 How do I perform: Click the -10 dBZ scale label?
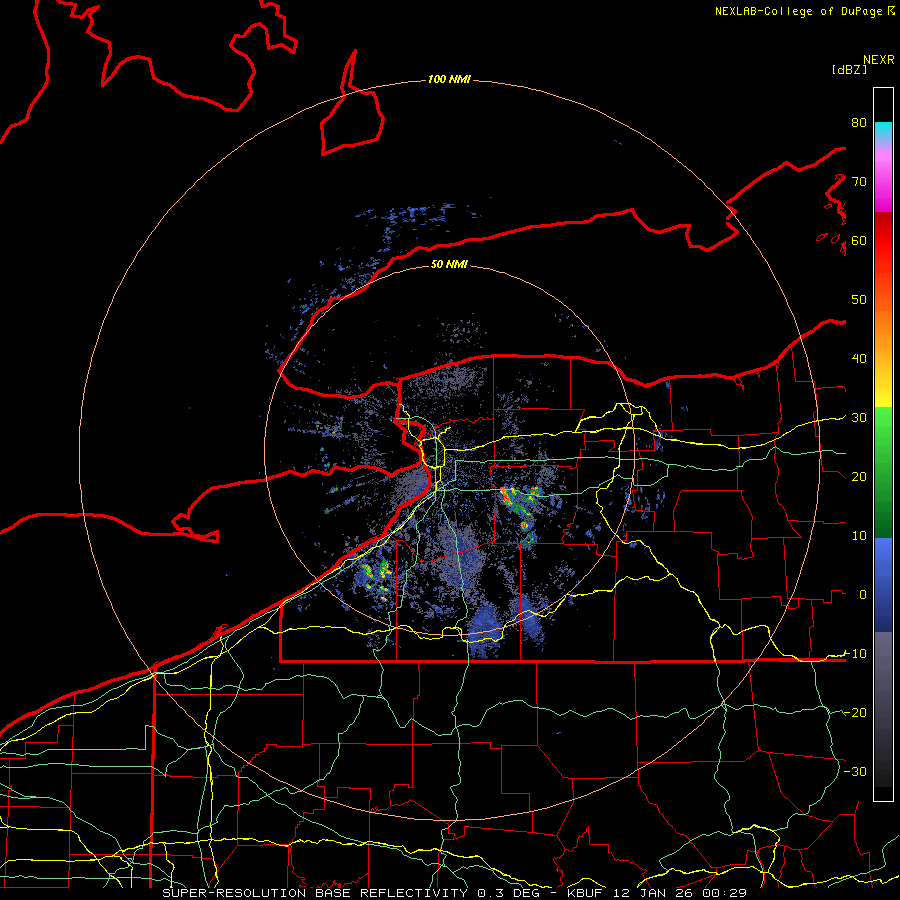pos(855,654)
